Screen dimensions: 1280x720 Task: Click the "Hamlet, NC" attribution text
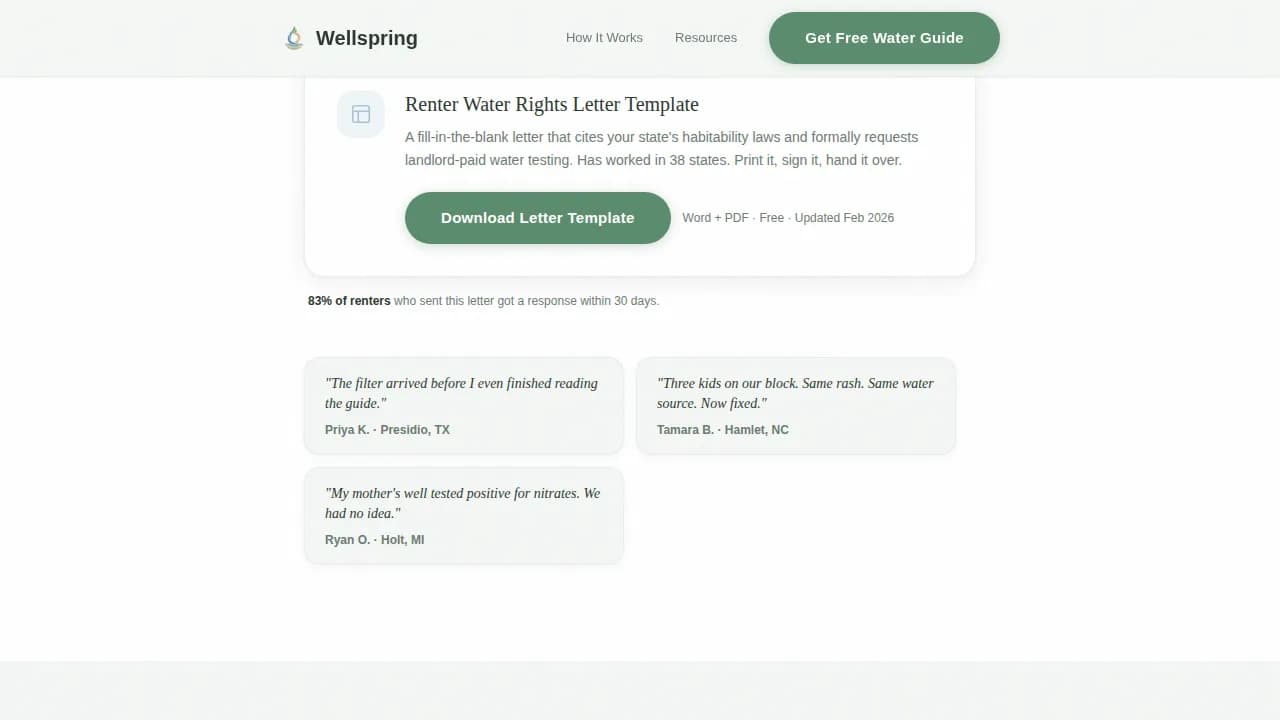point(756,429)
